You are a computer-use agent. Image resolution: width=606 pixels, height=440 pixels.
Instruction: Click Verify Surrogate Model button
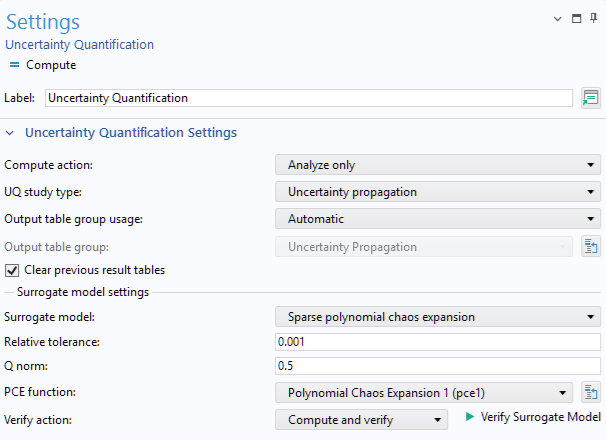pyautogui.click(x=533, y=417)
